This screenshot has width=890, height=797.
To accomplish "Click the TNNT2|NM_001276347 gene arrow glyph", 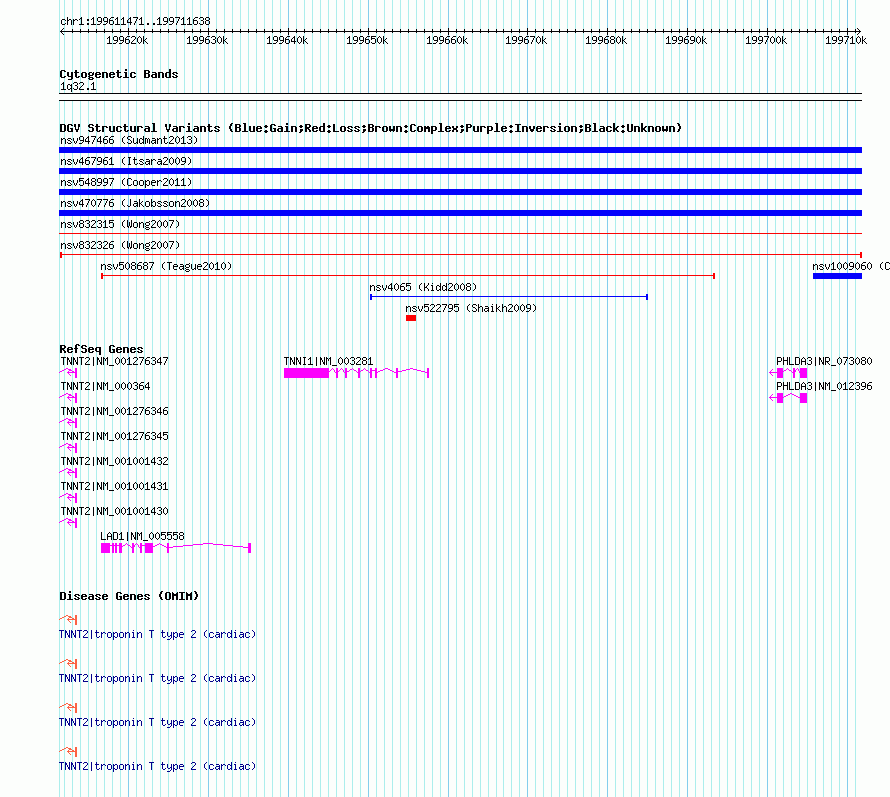I will (x=68, y=373).
